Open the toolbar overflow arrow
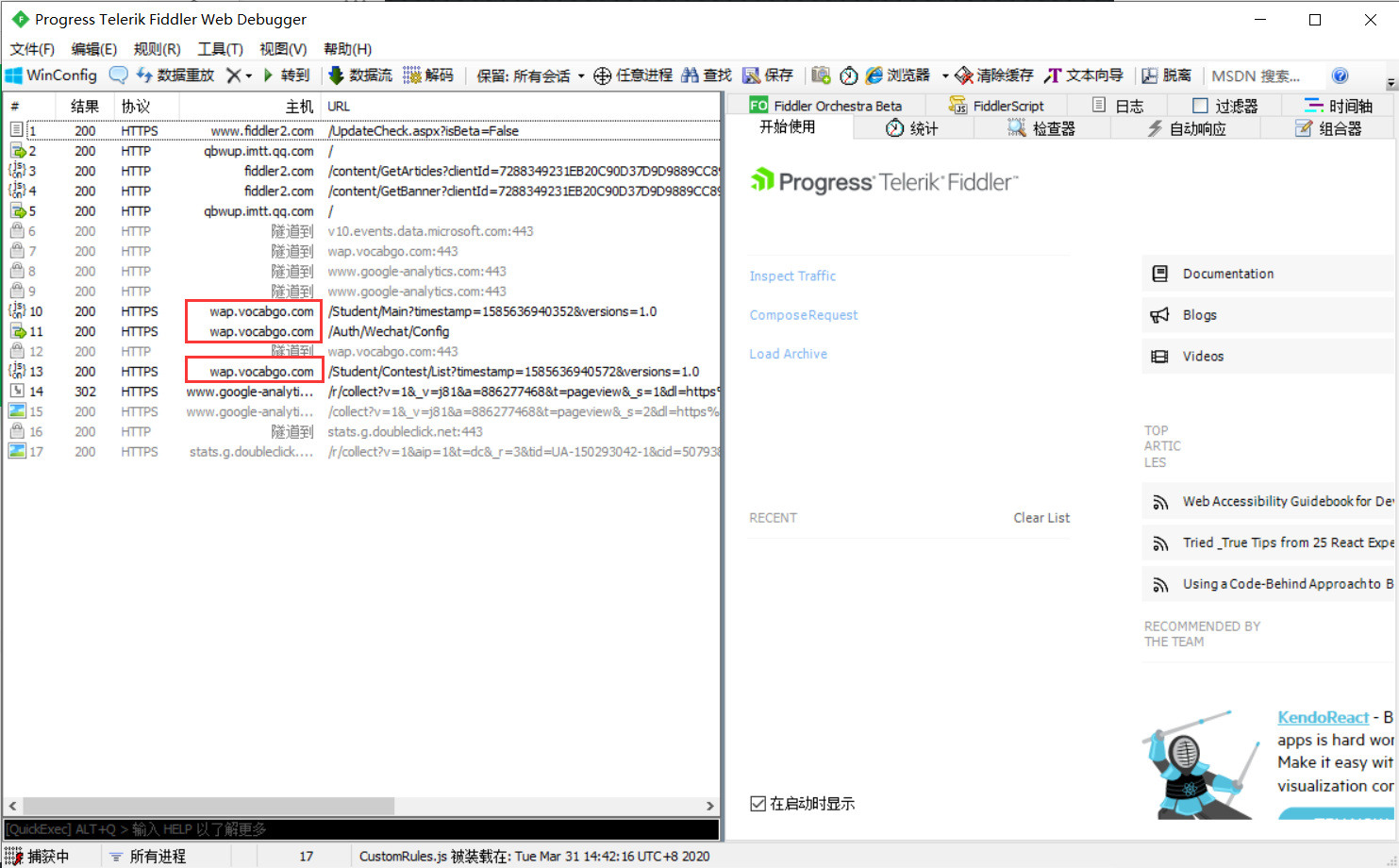This screenshot has width=1399, height=868. pyautogui.click(x=1391, y=83)
